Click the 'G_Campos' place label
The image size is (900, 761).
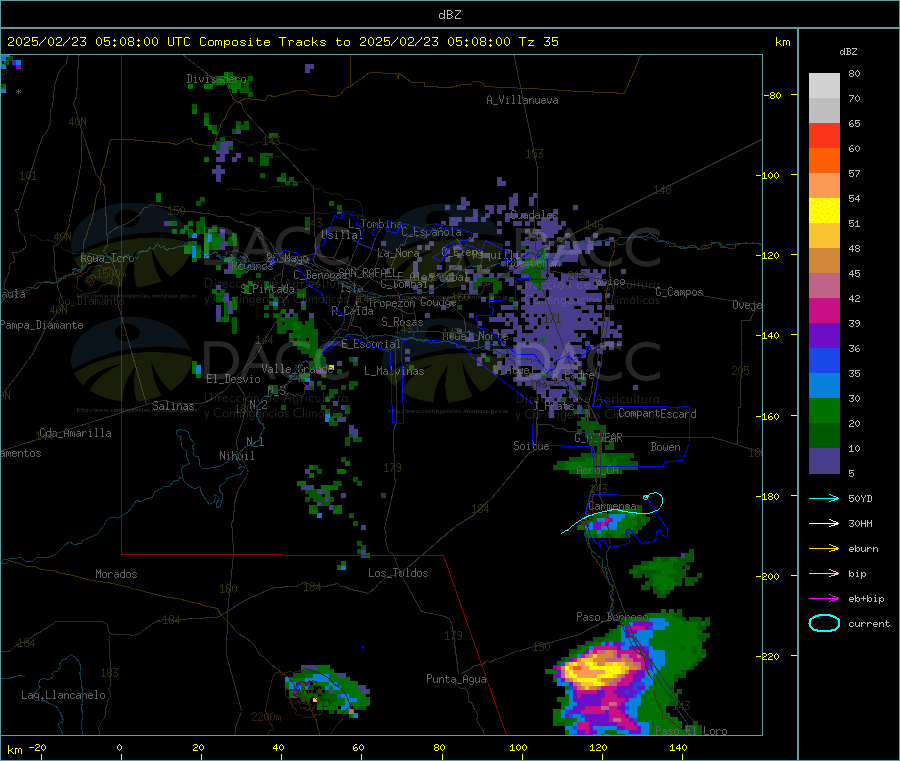click(x=679, y=292)
